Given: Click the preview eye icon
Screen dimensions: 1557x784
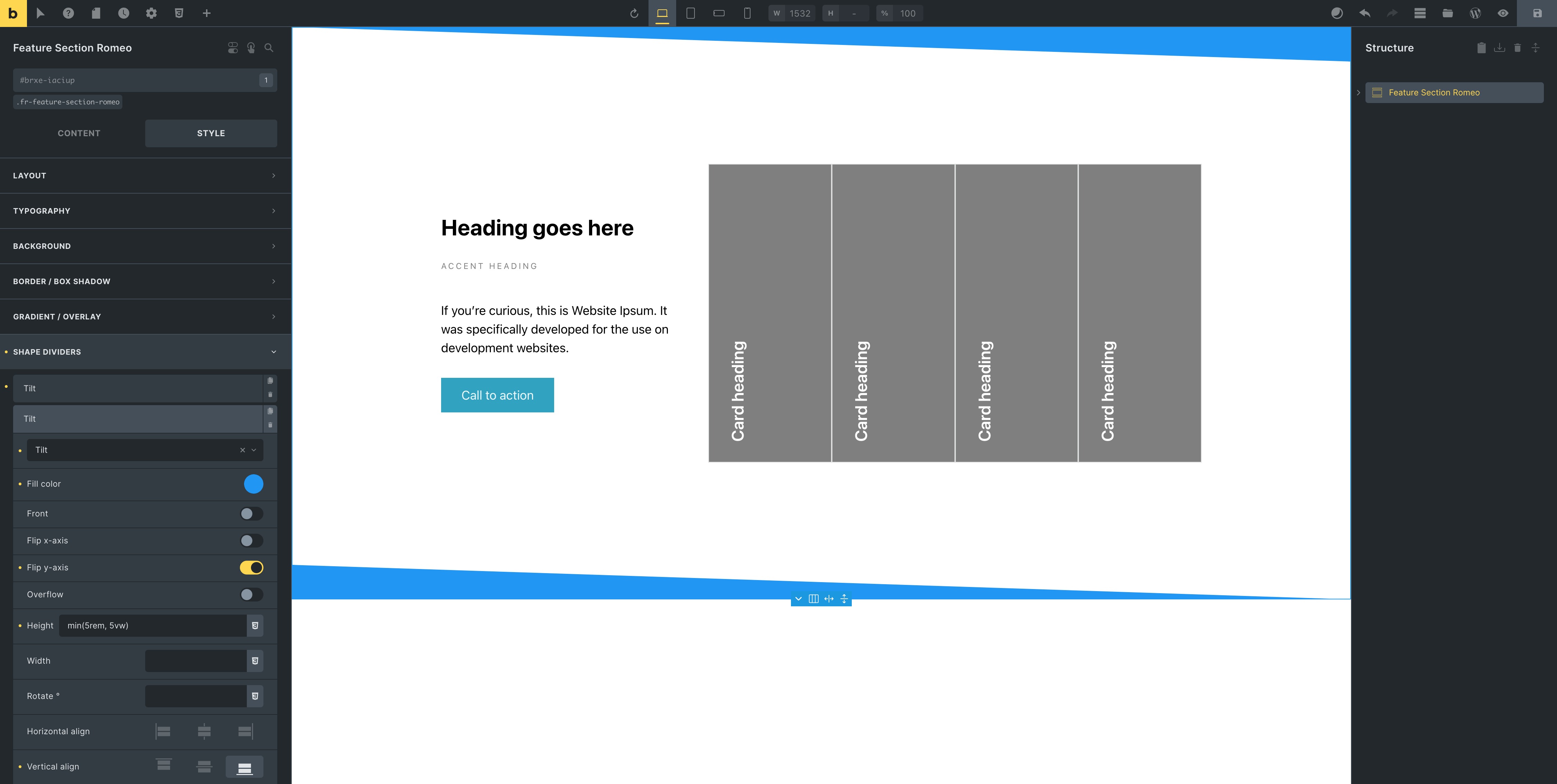Looking at the screenshot, I should 1503,13.
